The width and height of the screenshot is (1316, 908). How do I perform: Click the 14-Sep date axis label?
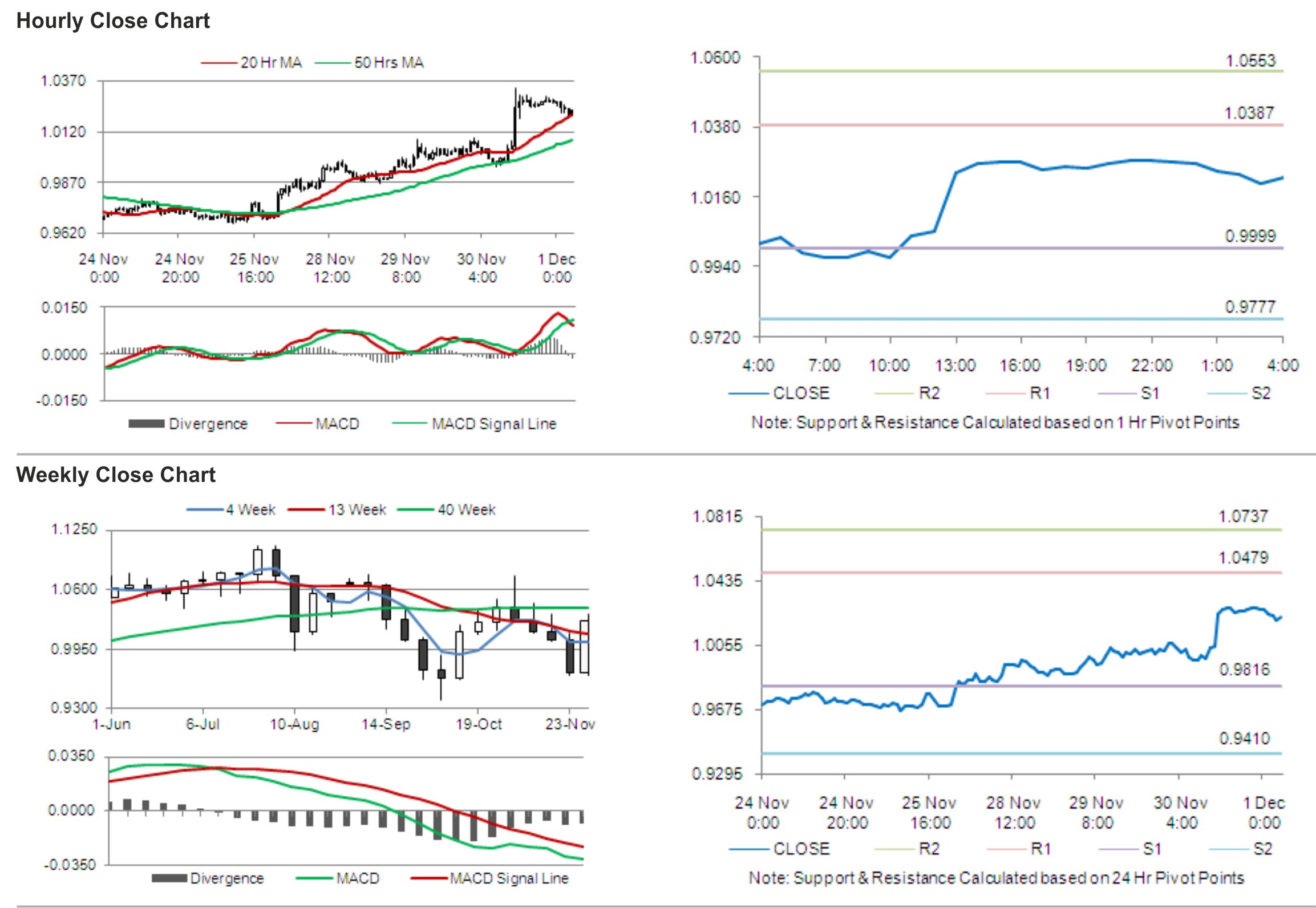[x=386, y=724]
